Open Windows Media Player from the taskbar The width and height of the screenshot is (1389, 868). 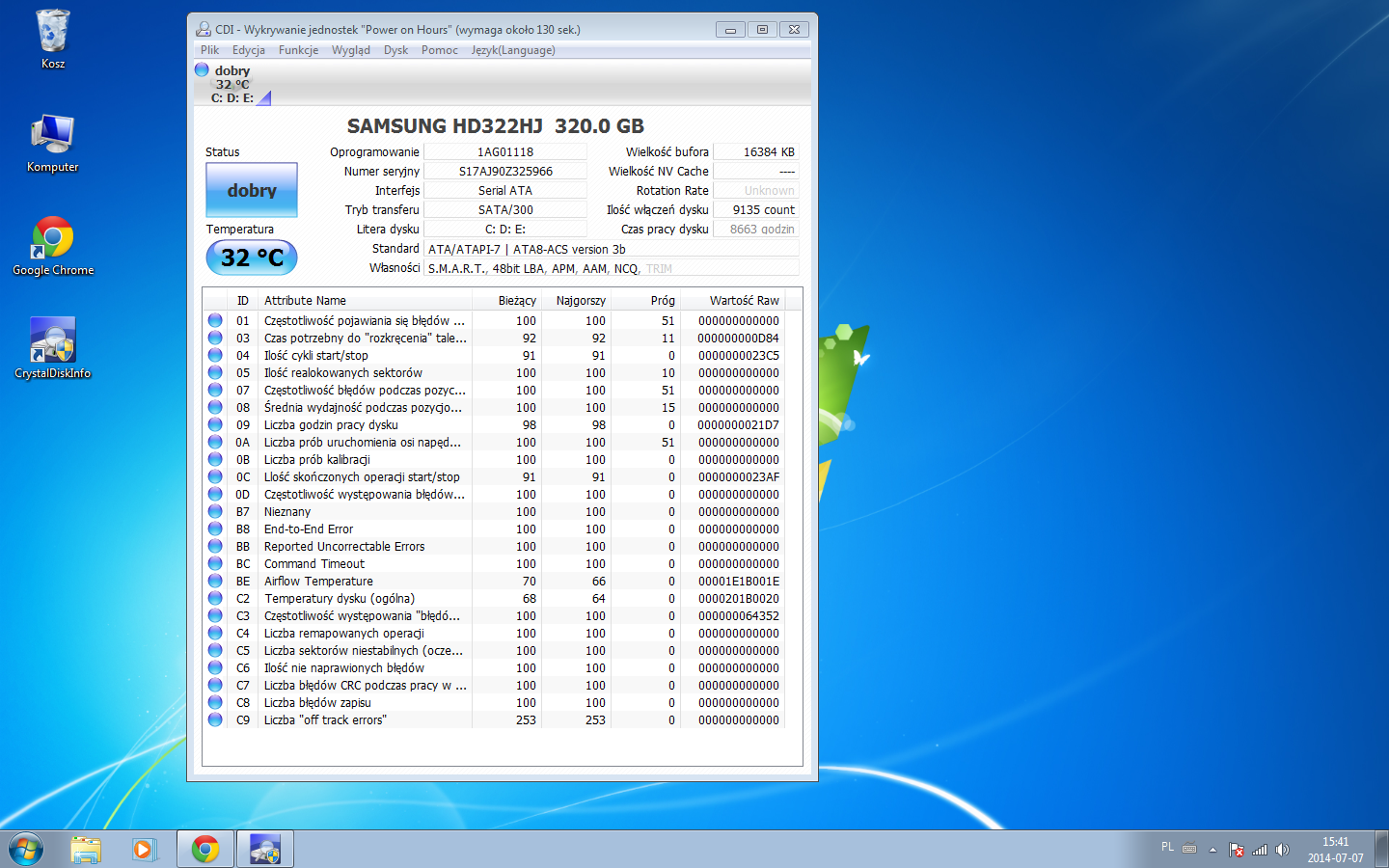[145, 850]
